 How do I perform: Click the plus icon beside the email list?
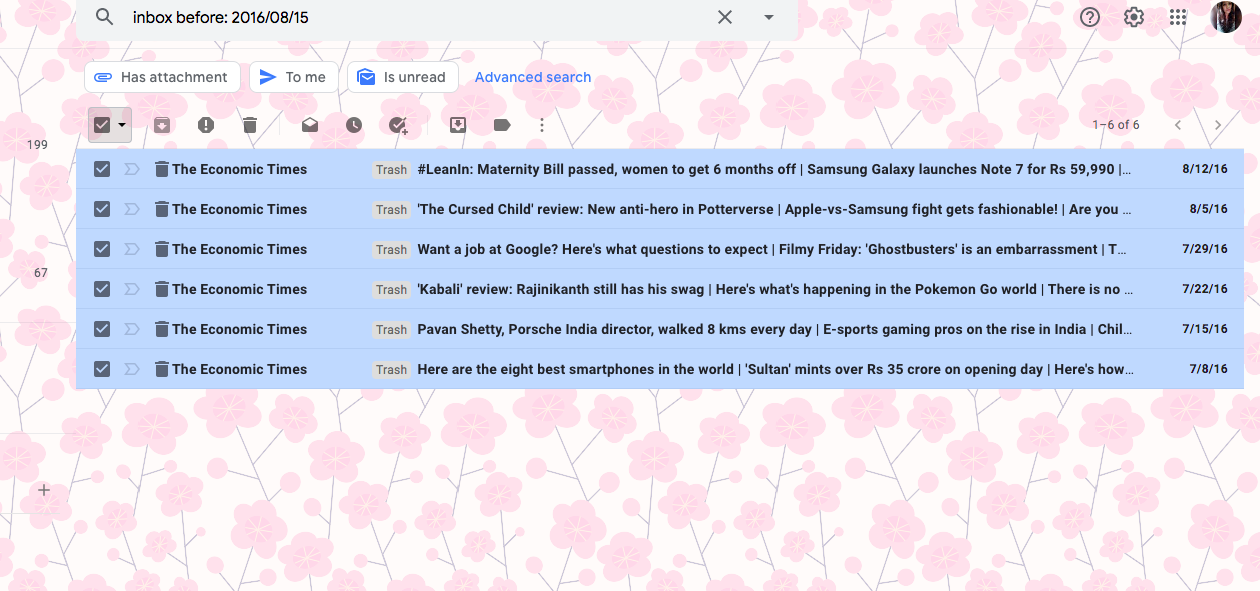point(44,490)
